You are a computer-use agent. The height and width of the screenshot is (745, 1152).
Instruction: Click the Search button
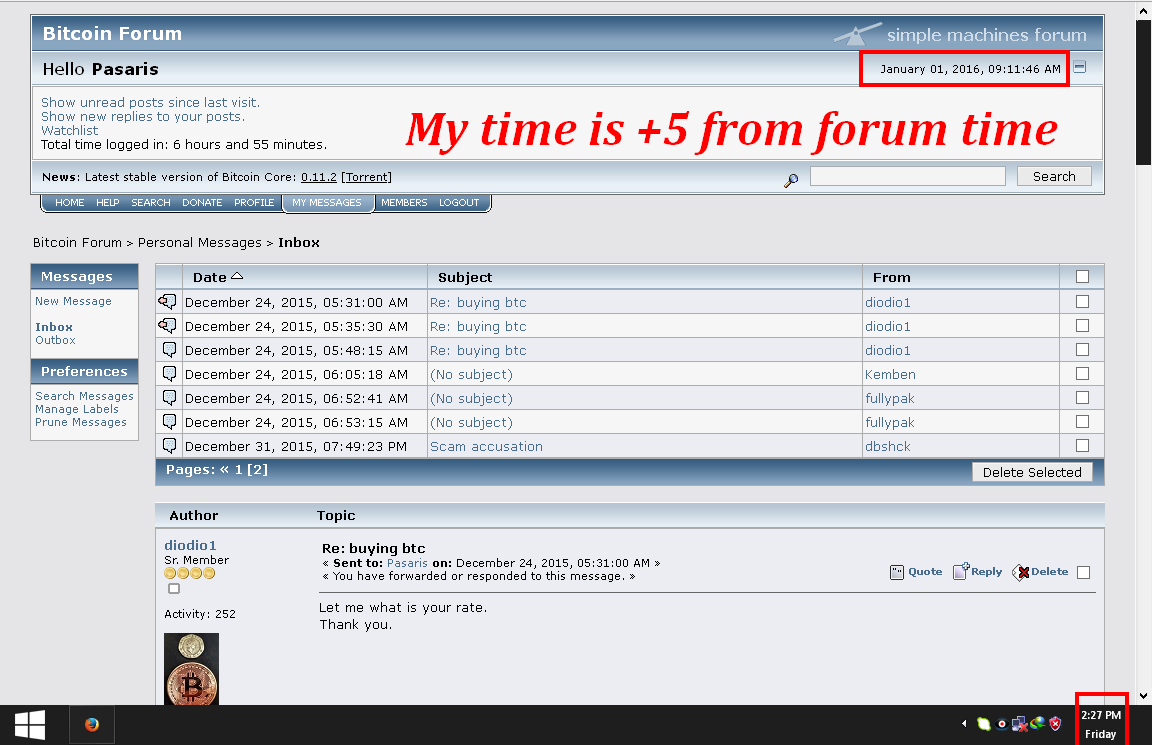[x=1054, y=176]
